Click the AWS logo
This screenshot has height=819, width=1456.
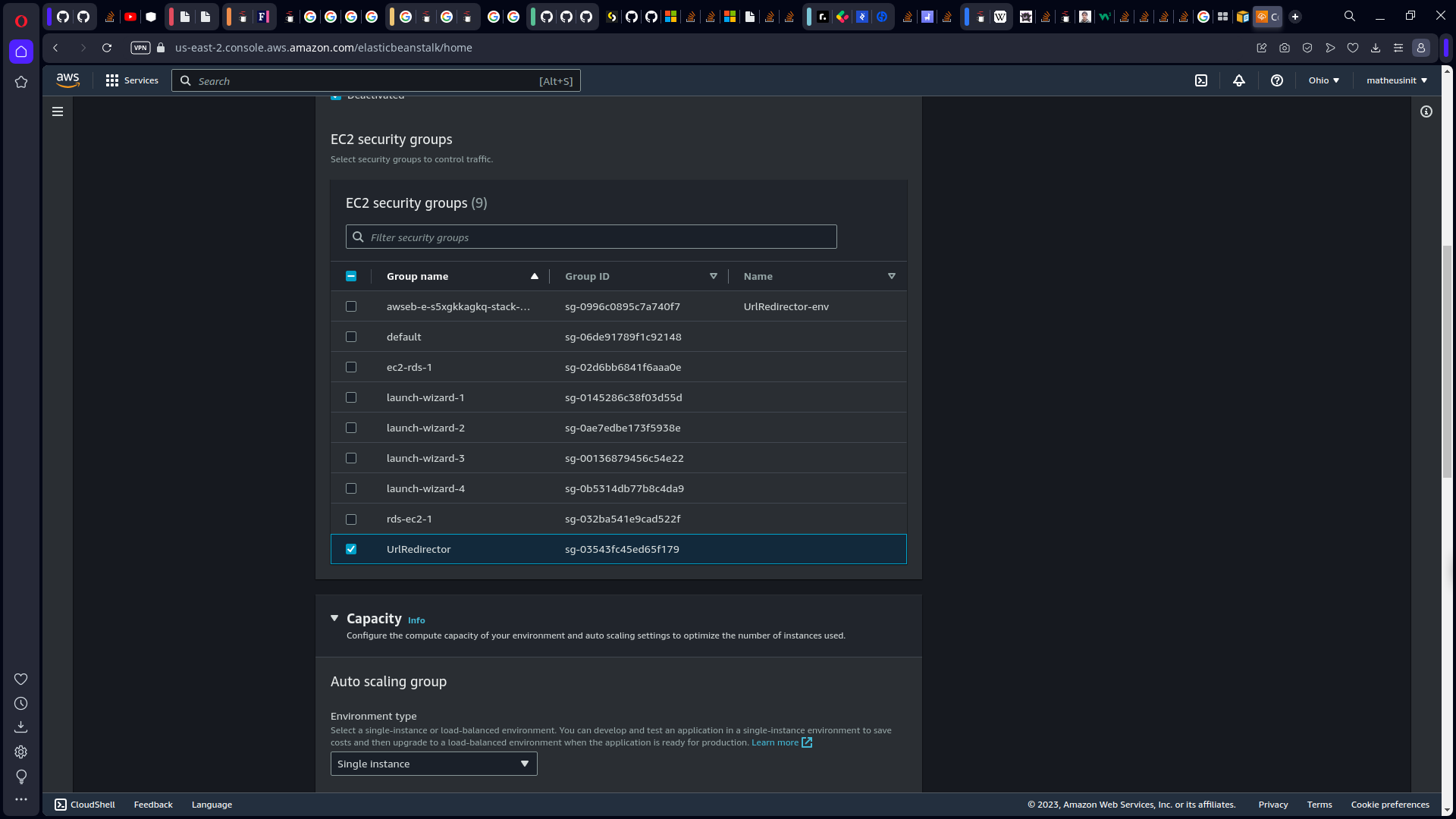coord(67,80)
